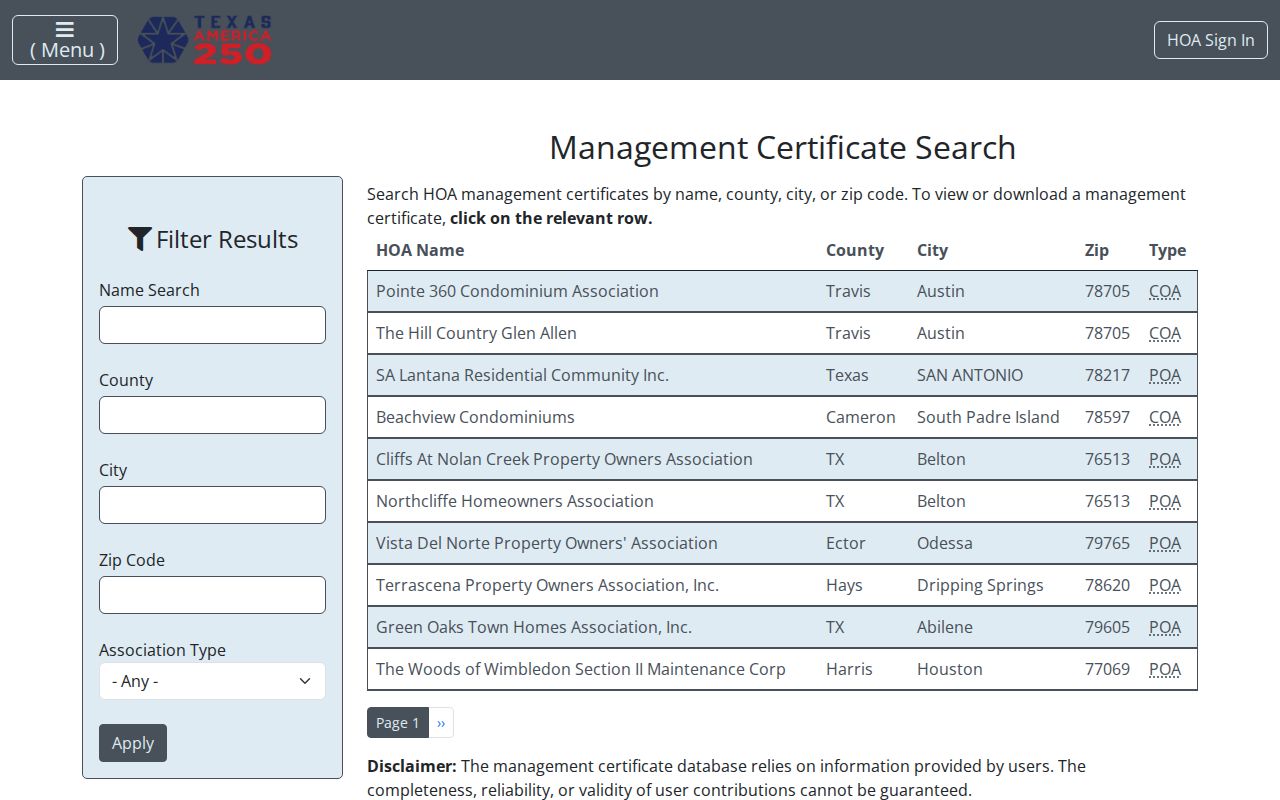1280x800 pixels.
Task: Go to next page arrow
Action: (441, 723)
